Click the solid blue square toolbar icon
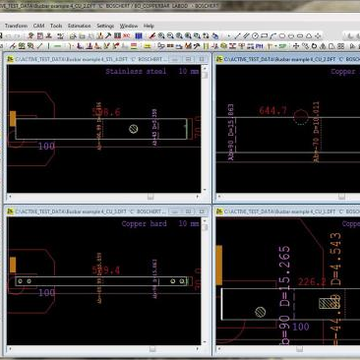The image size is (360, 360). tap(139, 36)
